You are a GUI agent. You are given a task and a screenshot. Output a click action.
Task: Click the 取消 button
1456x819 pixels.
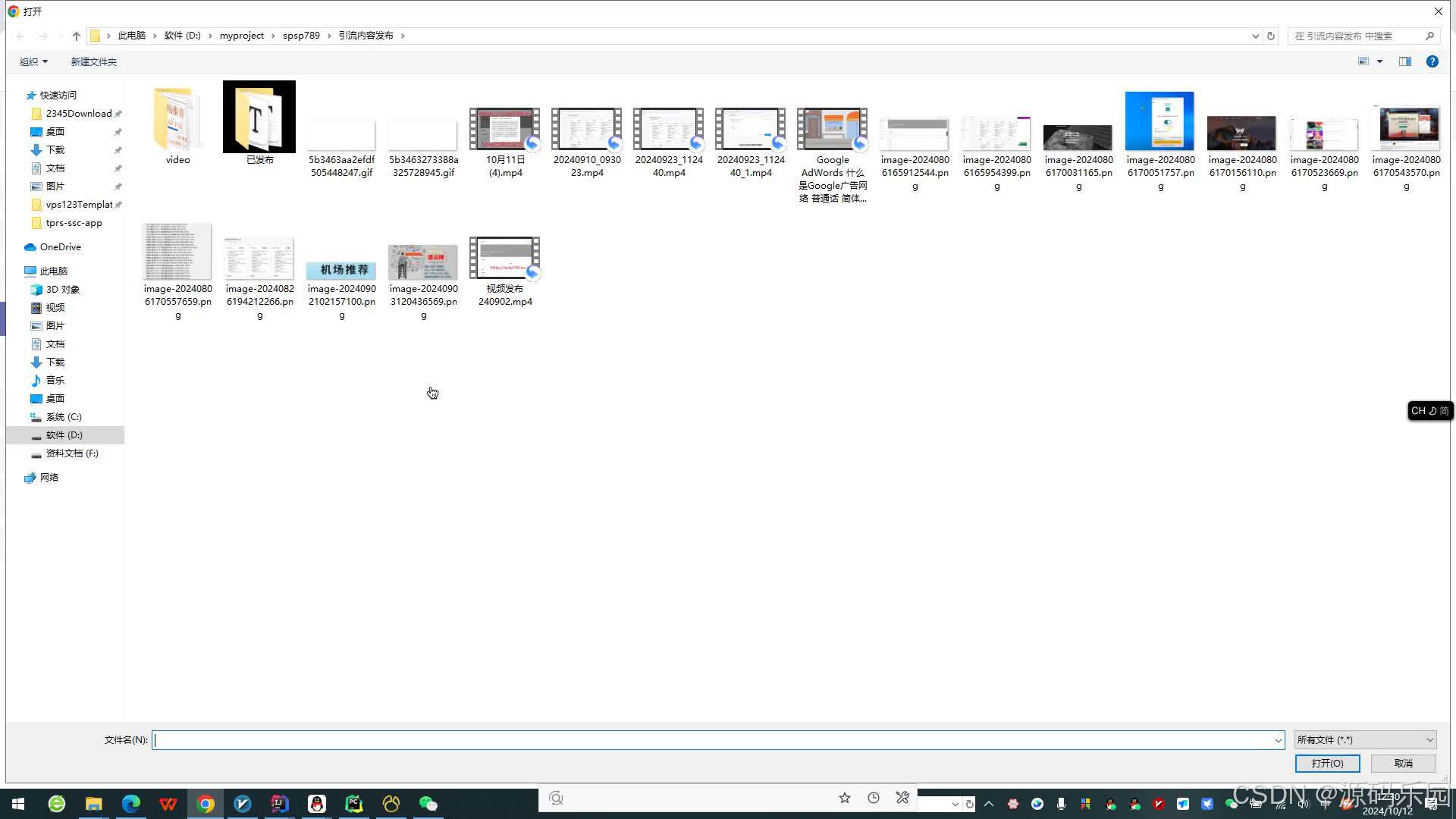(1403, 763)
